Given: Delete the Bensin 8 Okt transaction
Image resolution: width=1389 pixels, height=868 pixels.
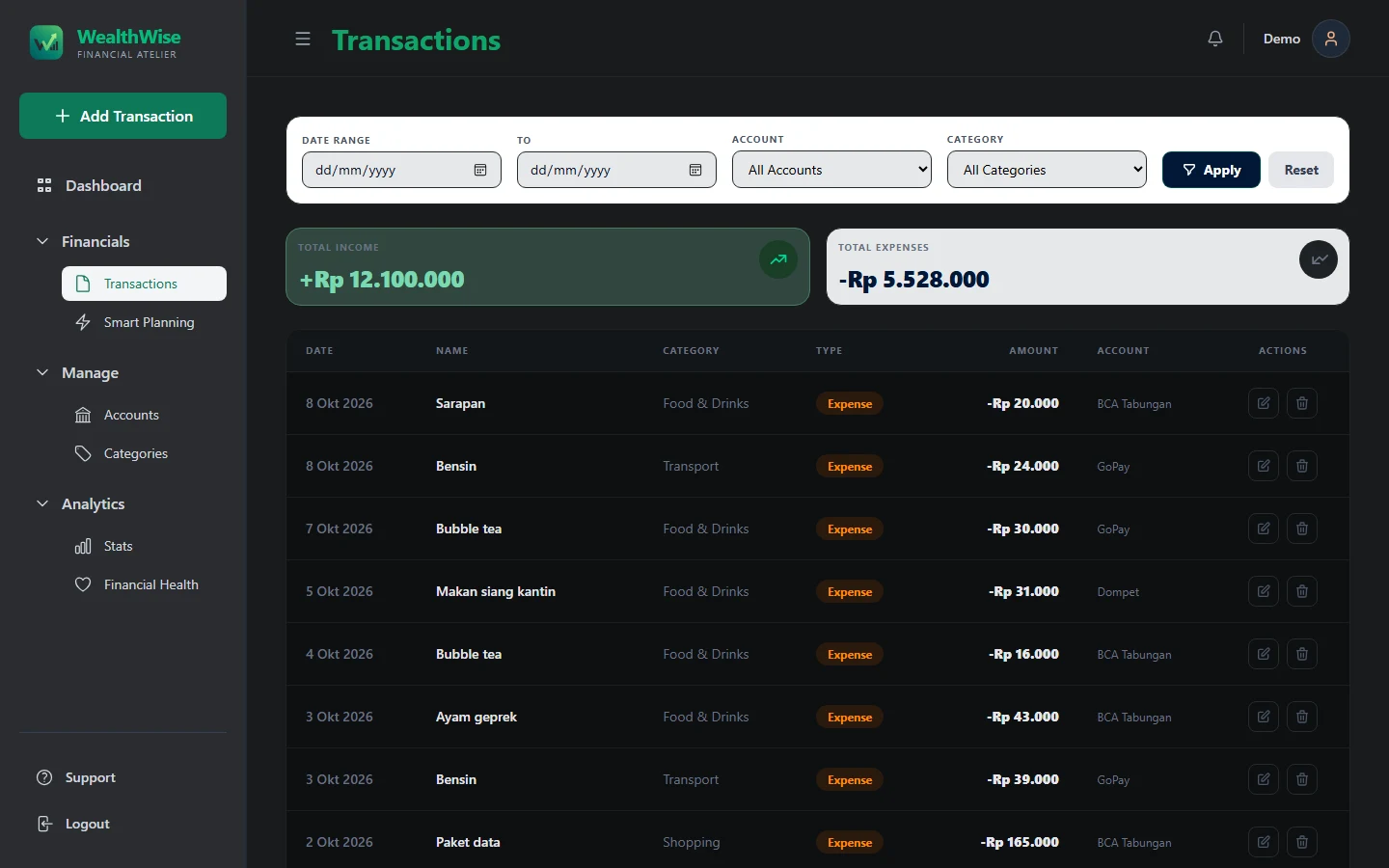Looking at the screenshot, I should point(1302,466).
